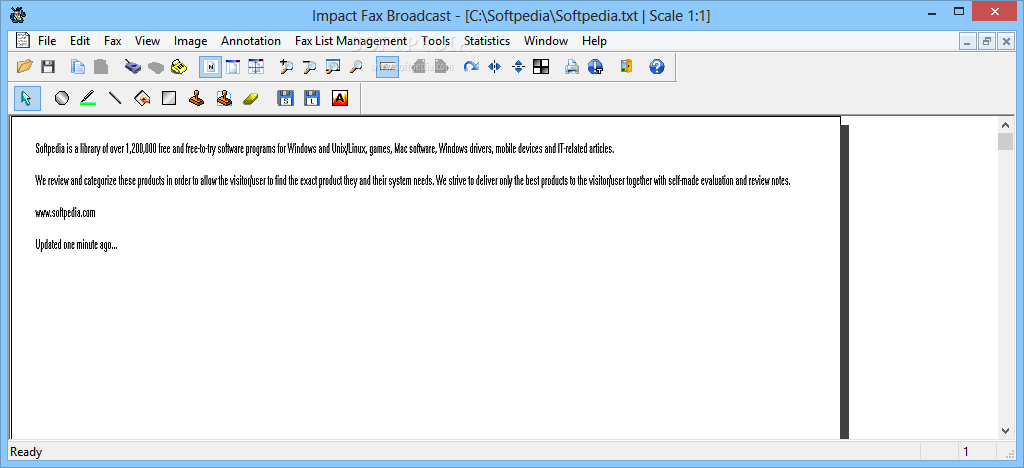Open the View menu
This screenshot has height=468, width=1024.
(x=148, y=40)
